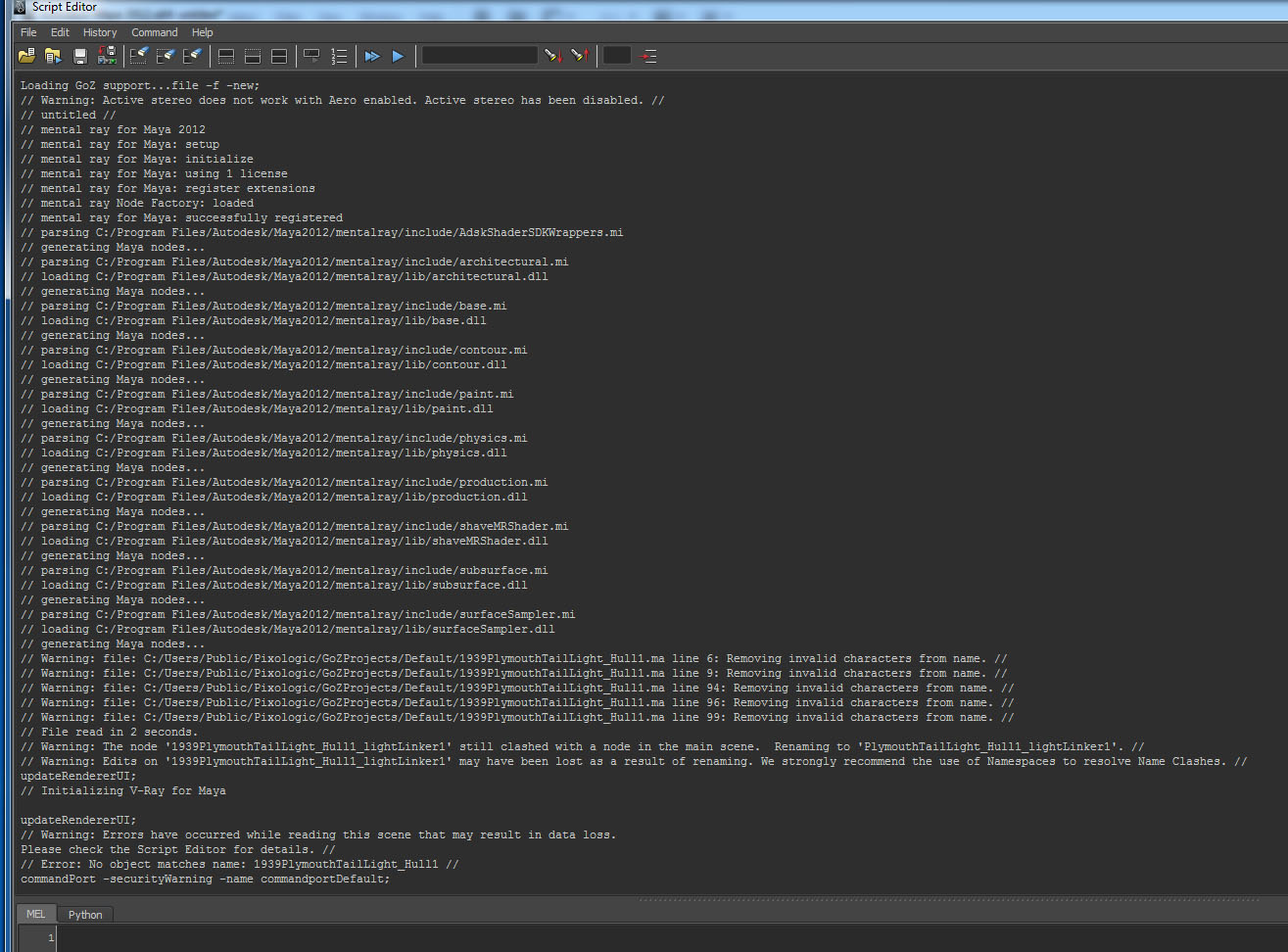Viewport: 1288px width, 952px height.
Task: Click the Execute All double-arrow icon
Action: (x=372, y=56)
